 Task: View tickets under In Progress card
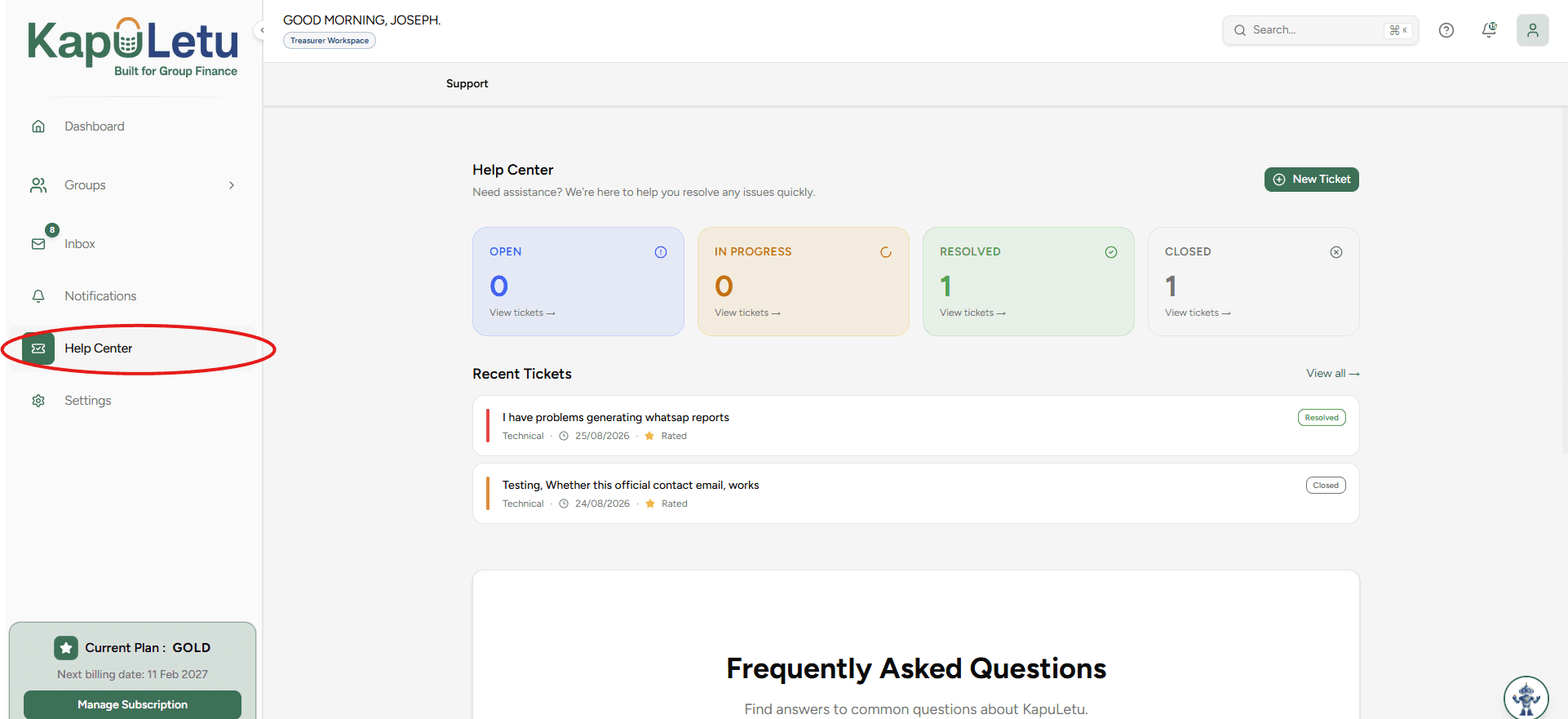click(x=747, y=313)
